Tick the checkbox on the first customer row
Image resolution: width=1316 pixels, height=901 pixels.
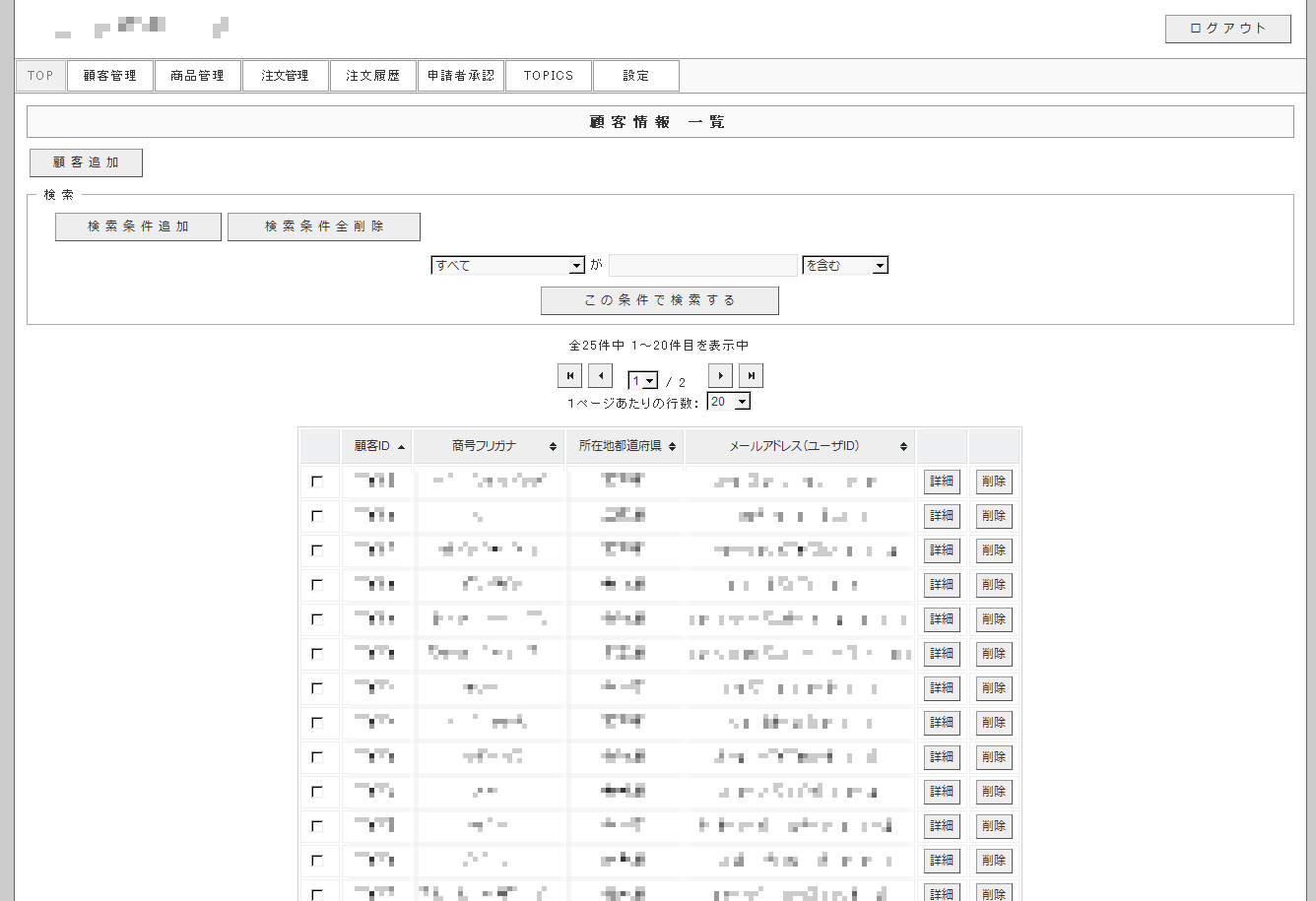click(x=317, y=482)
